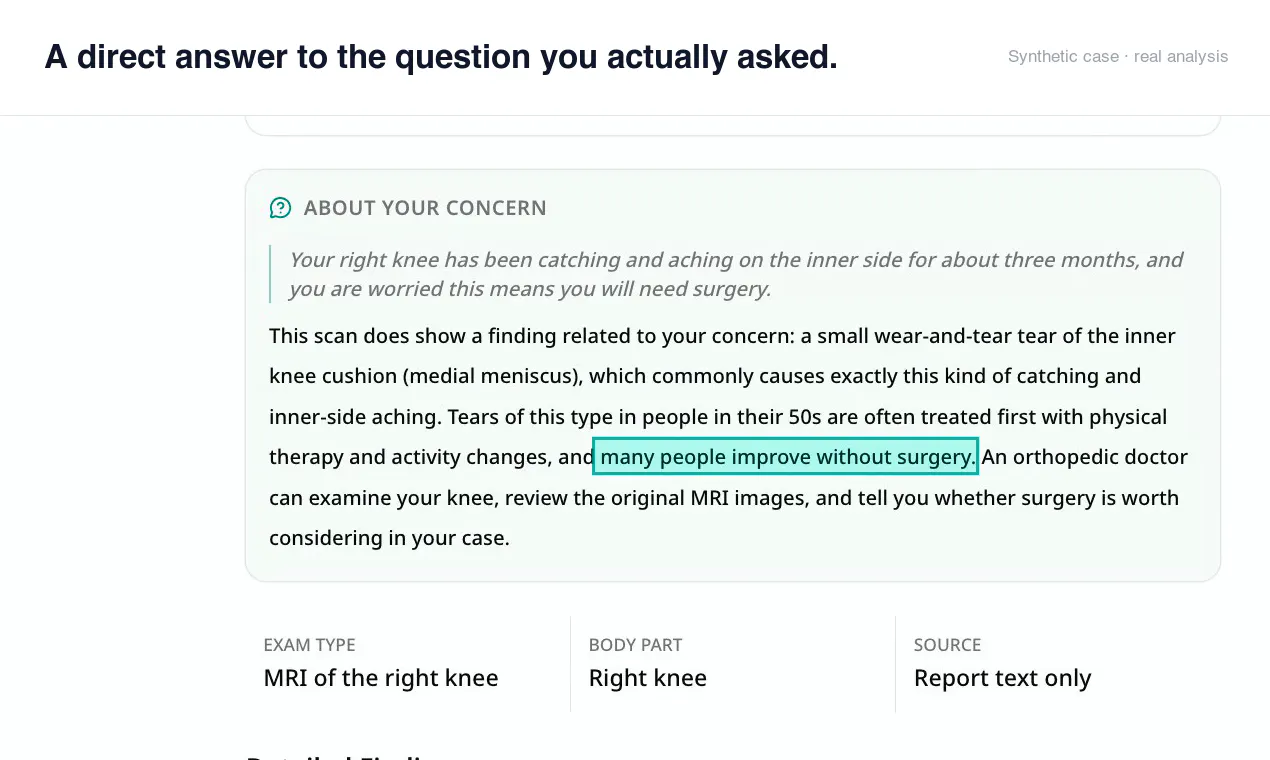
Task: Click the words 'physical therapy' in the paragraph
Action: coord(1127,417)
